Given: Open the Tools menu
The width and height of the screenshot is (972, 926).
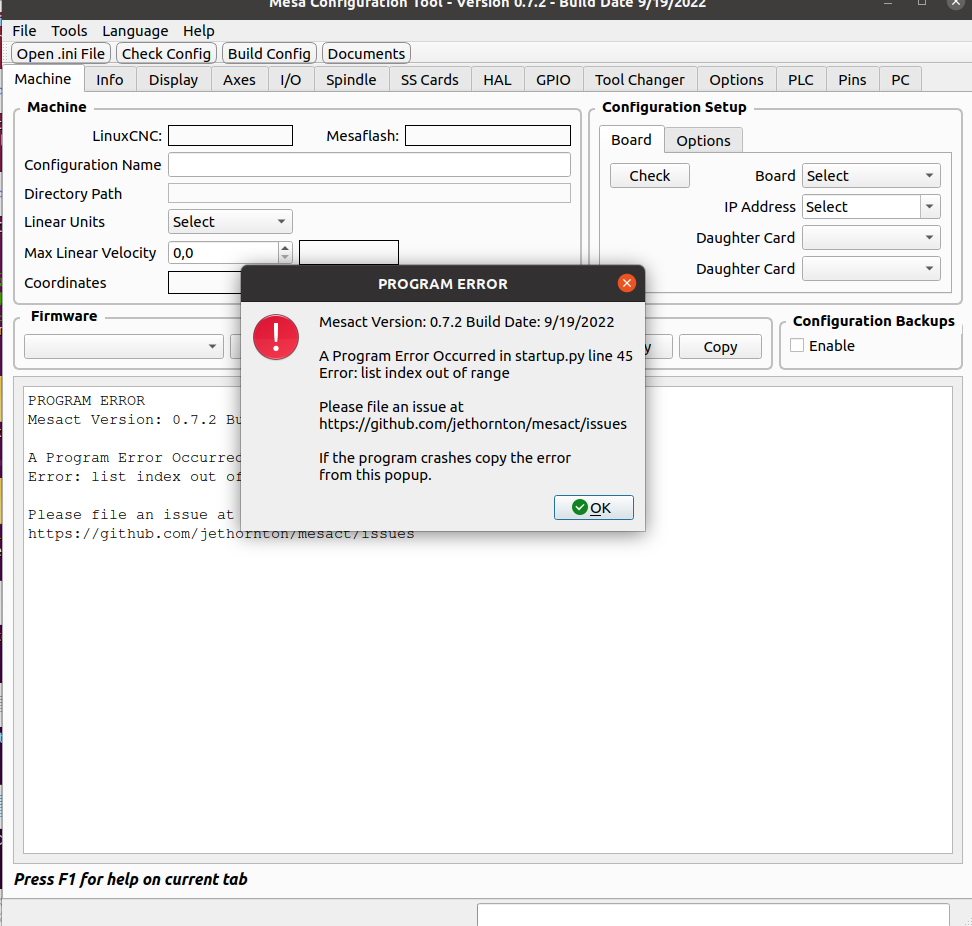Looking at the screenshot, I should 69,30.
